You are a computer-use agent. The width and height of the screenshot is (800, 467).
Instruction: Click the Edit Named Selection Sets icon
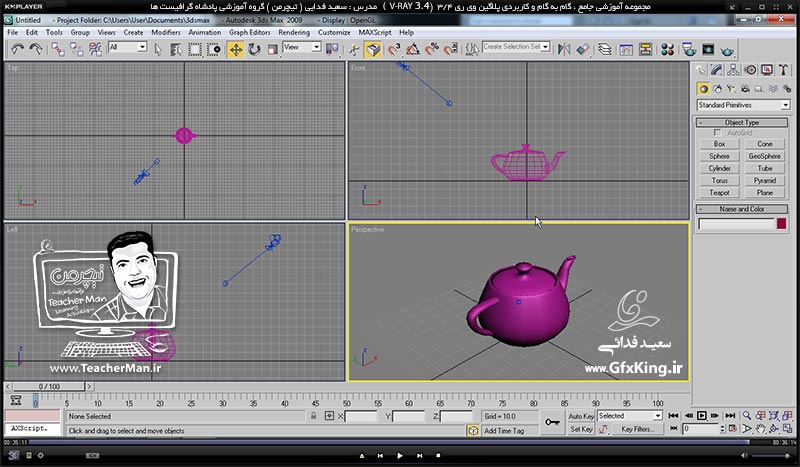(471, 50)
